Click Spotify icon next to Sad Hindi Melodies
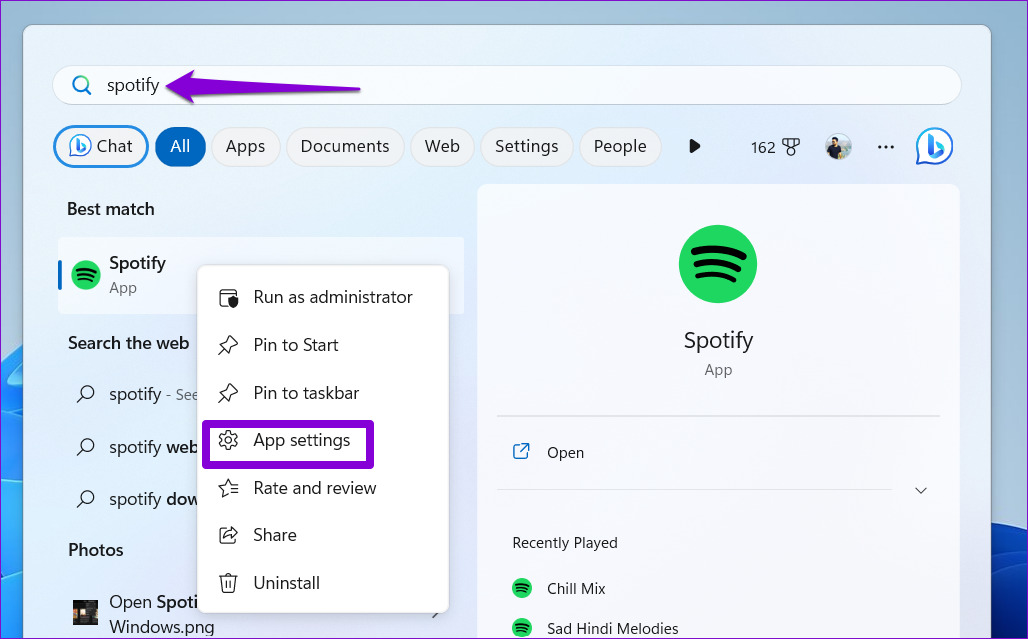Viewport: 1028px width, 639px height. pyautogui.click(x=522, y=628)
